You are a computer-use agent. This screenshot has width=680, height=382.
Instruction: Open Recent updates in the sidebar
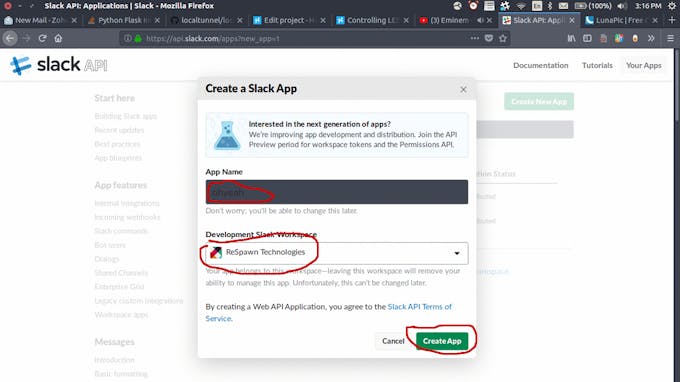click(x=119, y=130)
